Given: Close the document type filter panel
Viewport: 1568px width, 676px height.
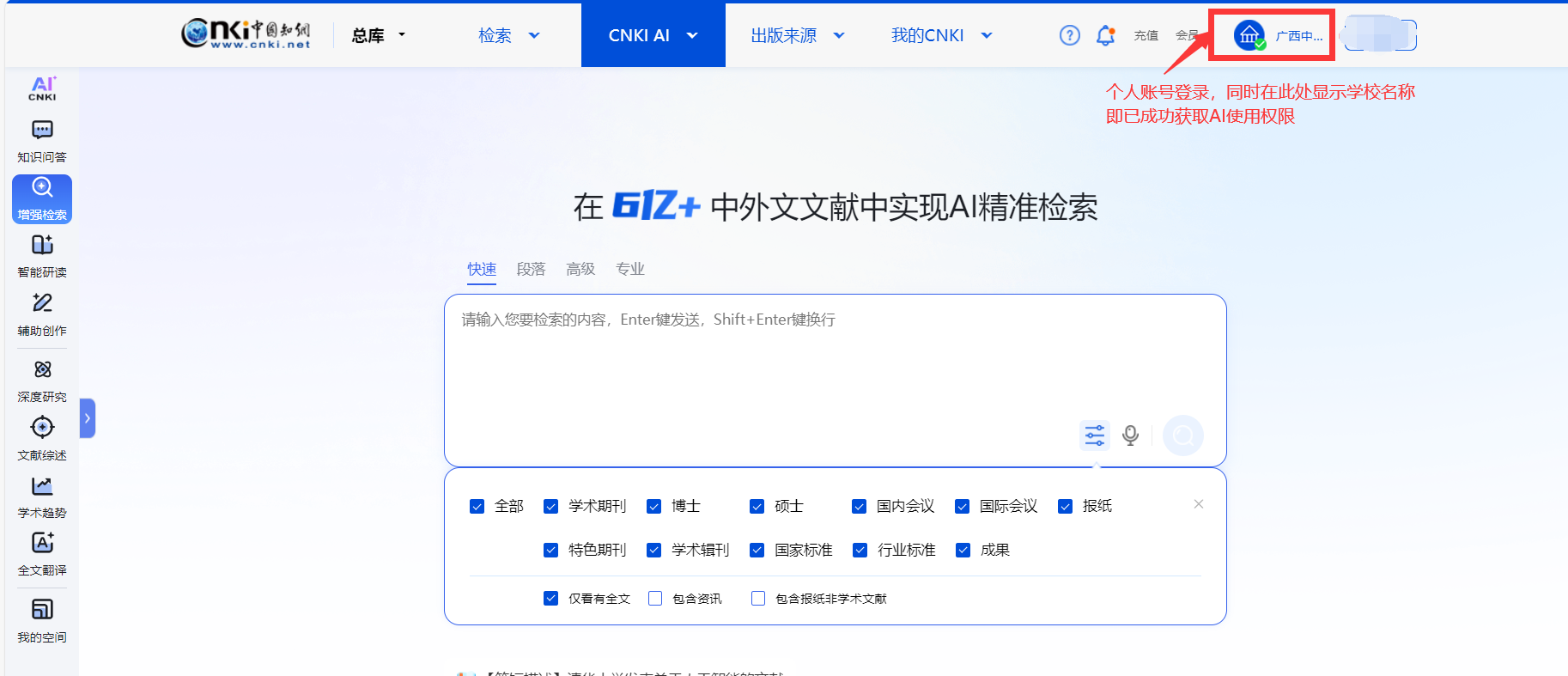Looking at the screenshot, I should tap(1199, 504).
